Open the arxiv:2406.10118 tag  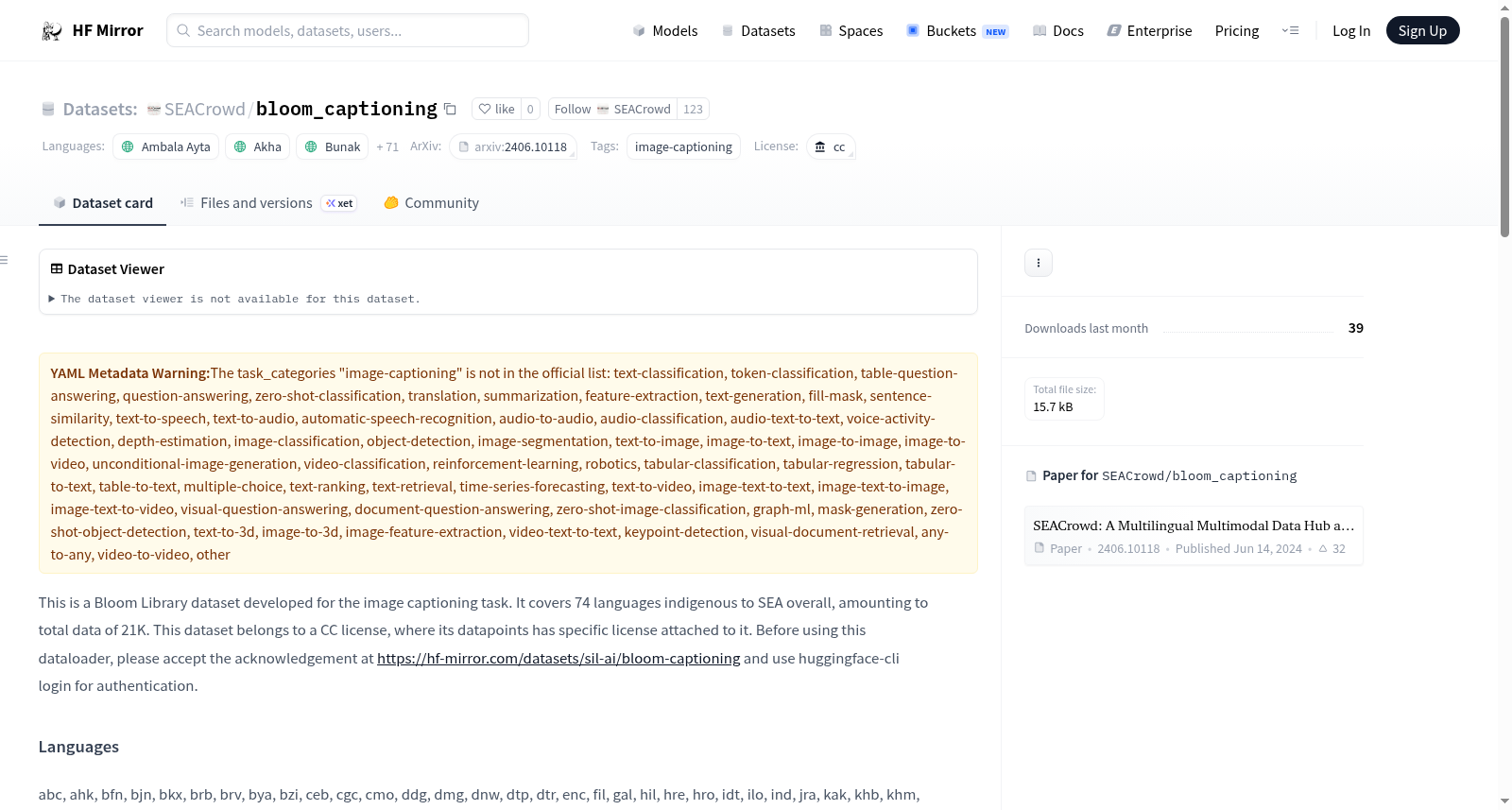click(x=513, y=147)
